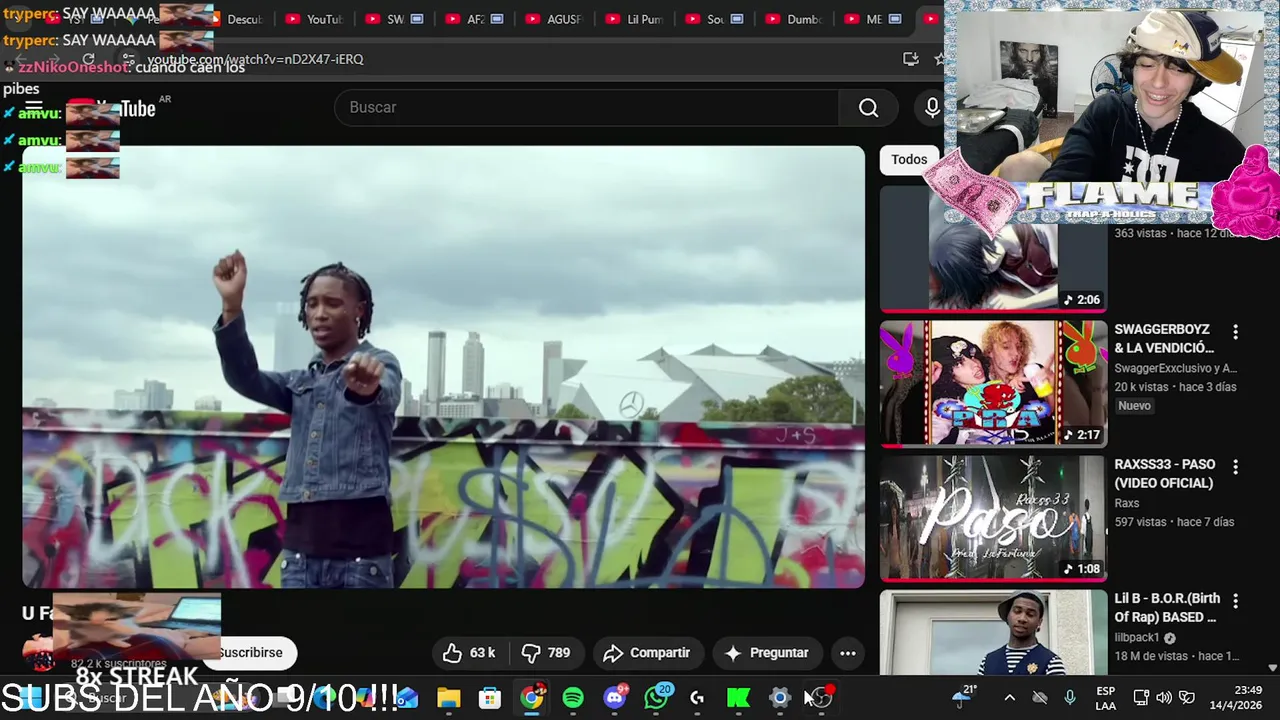Switch to the Sou browser tab
Image resolution: width=1280 pixels, height=720 pixels.
[x=713, y=19]
